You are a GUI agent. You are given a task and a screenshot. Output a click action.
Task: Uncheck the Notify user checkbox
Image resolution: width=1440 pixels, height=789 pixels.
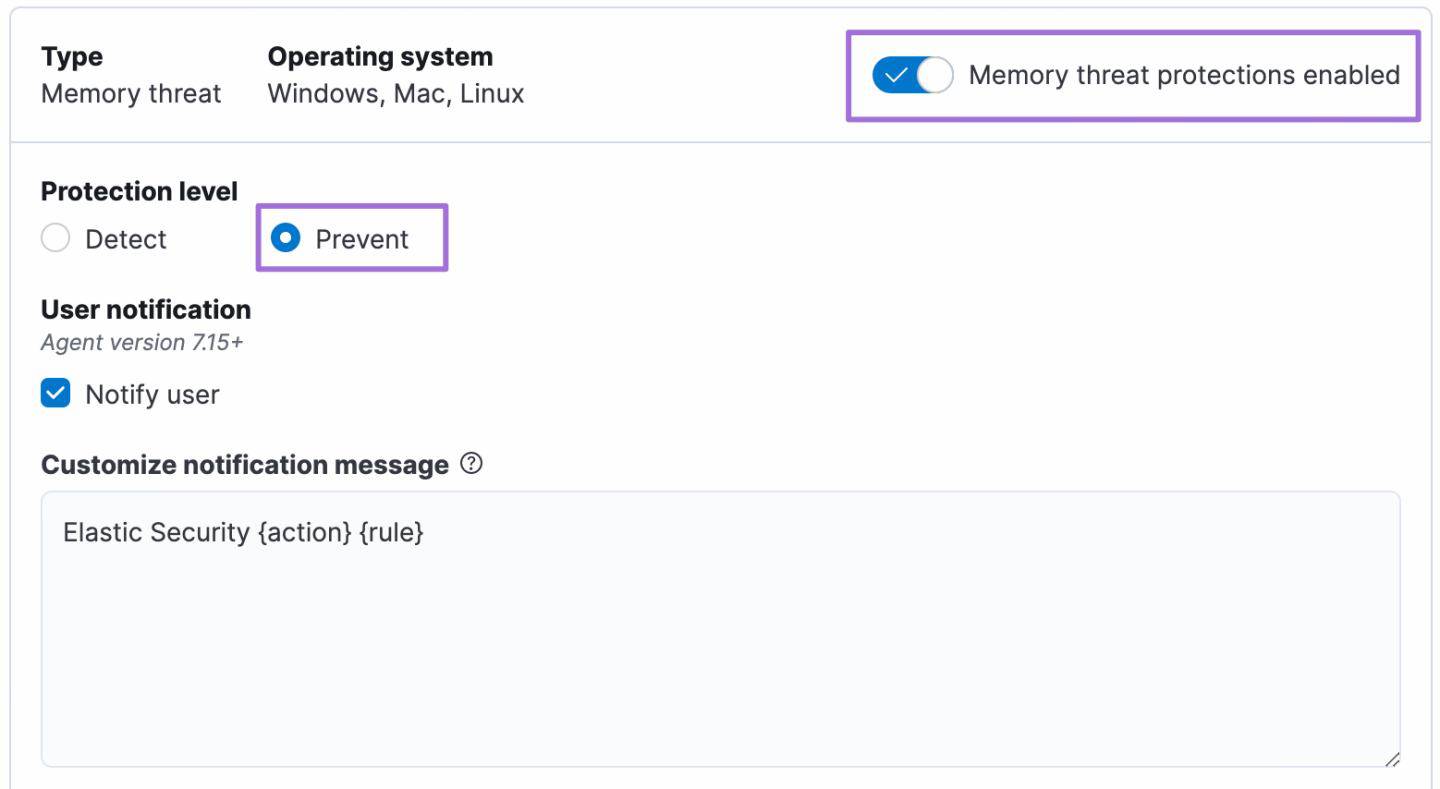click(56, 394)
